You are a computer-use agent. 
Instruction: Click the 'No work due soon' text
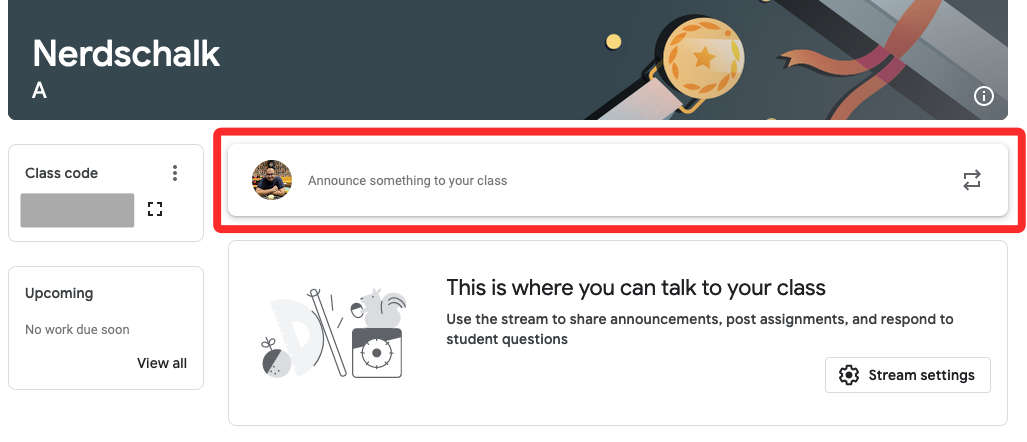[77, 329]
